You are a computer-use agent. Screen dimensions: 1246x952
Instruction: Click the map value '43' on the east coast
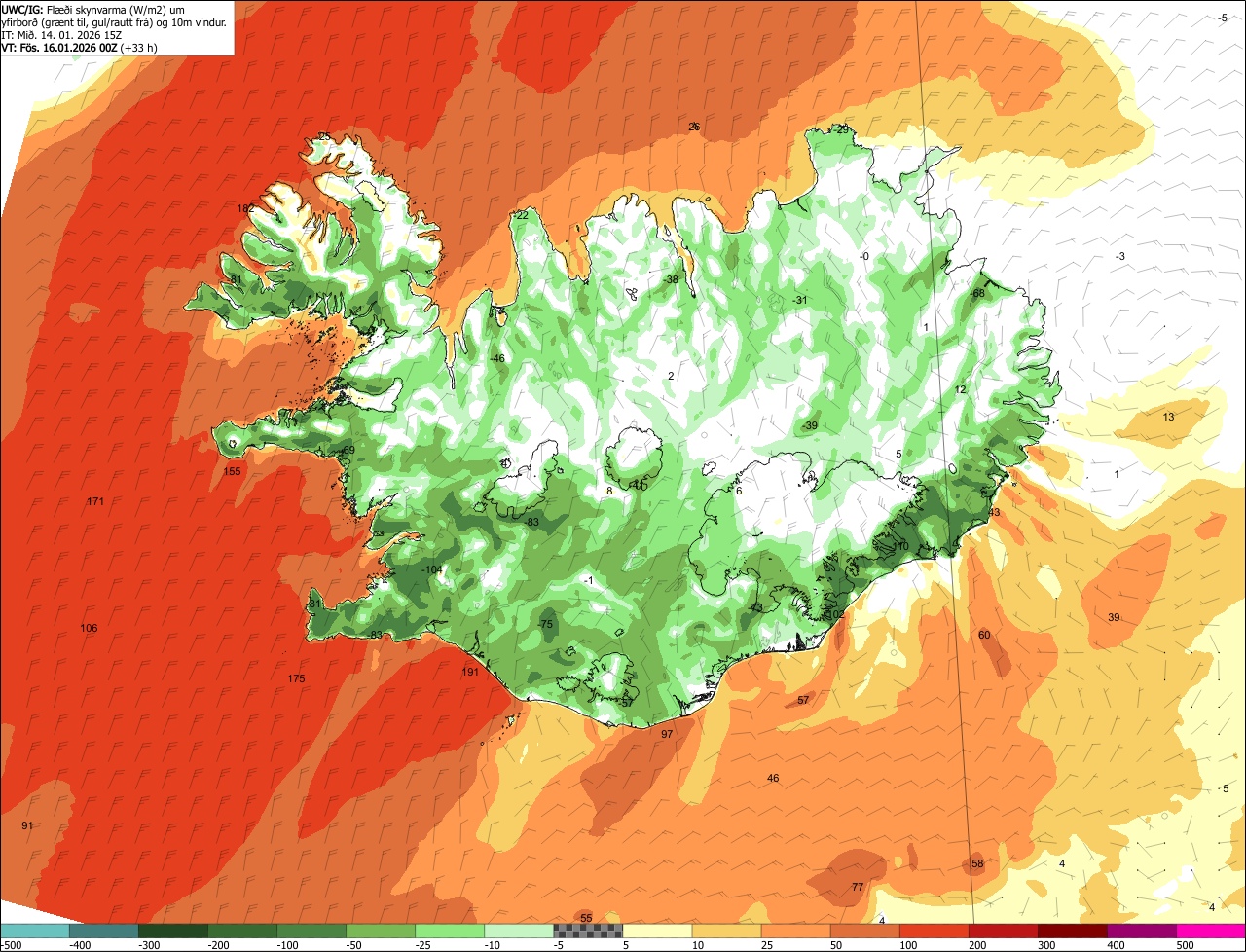[994, 512]
